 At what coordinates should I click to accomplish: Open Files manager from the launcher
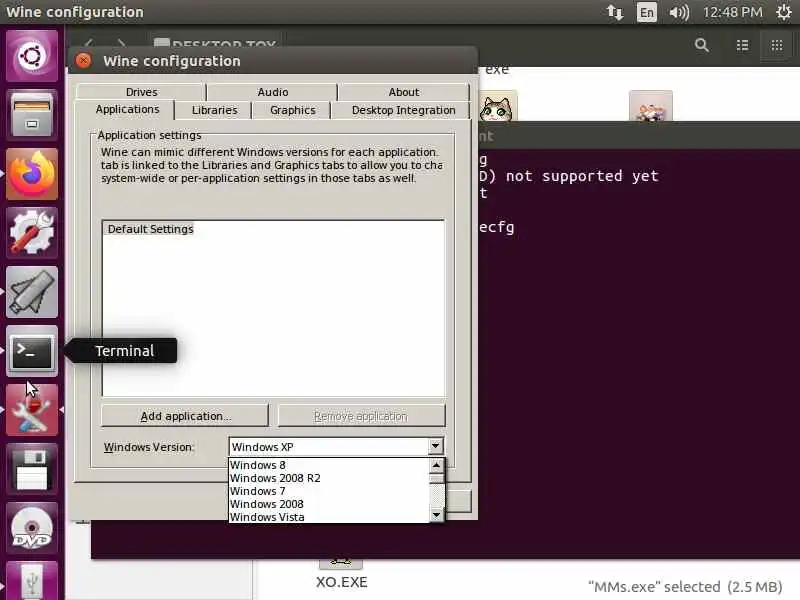point(32,114)
